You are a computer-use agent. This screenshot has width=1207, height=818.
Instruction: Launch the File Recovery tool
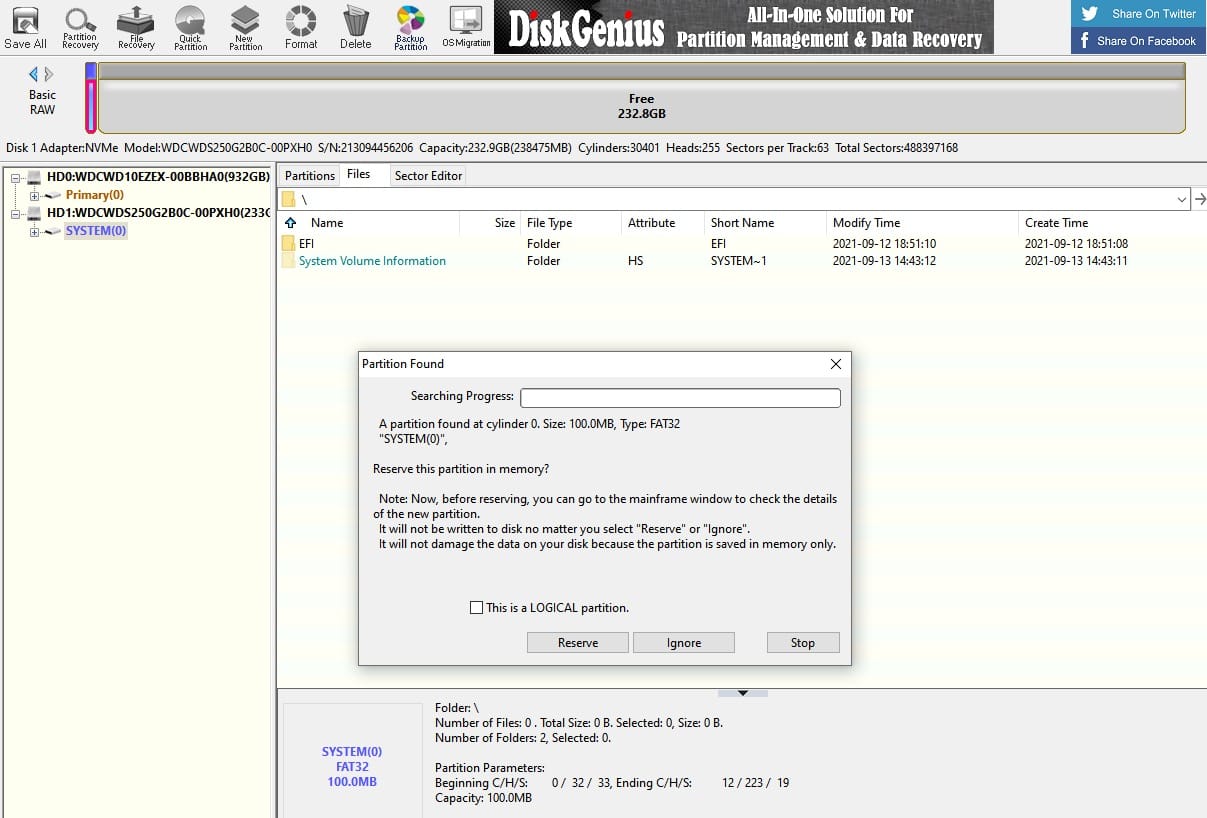[x=136, y=27]
